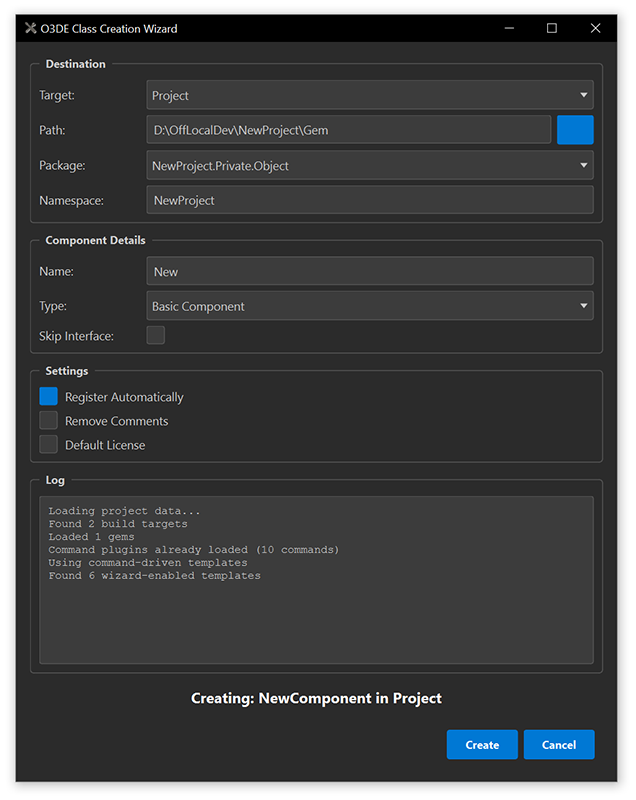
Task: Maximize the wizard window
Action: (x=552, y=28)
